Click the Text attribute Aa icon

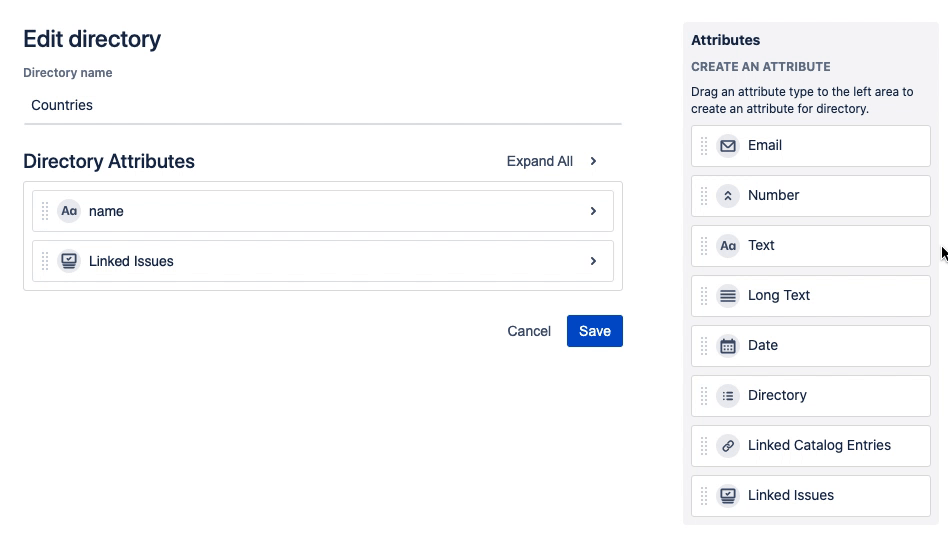[x=728, y=246]
